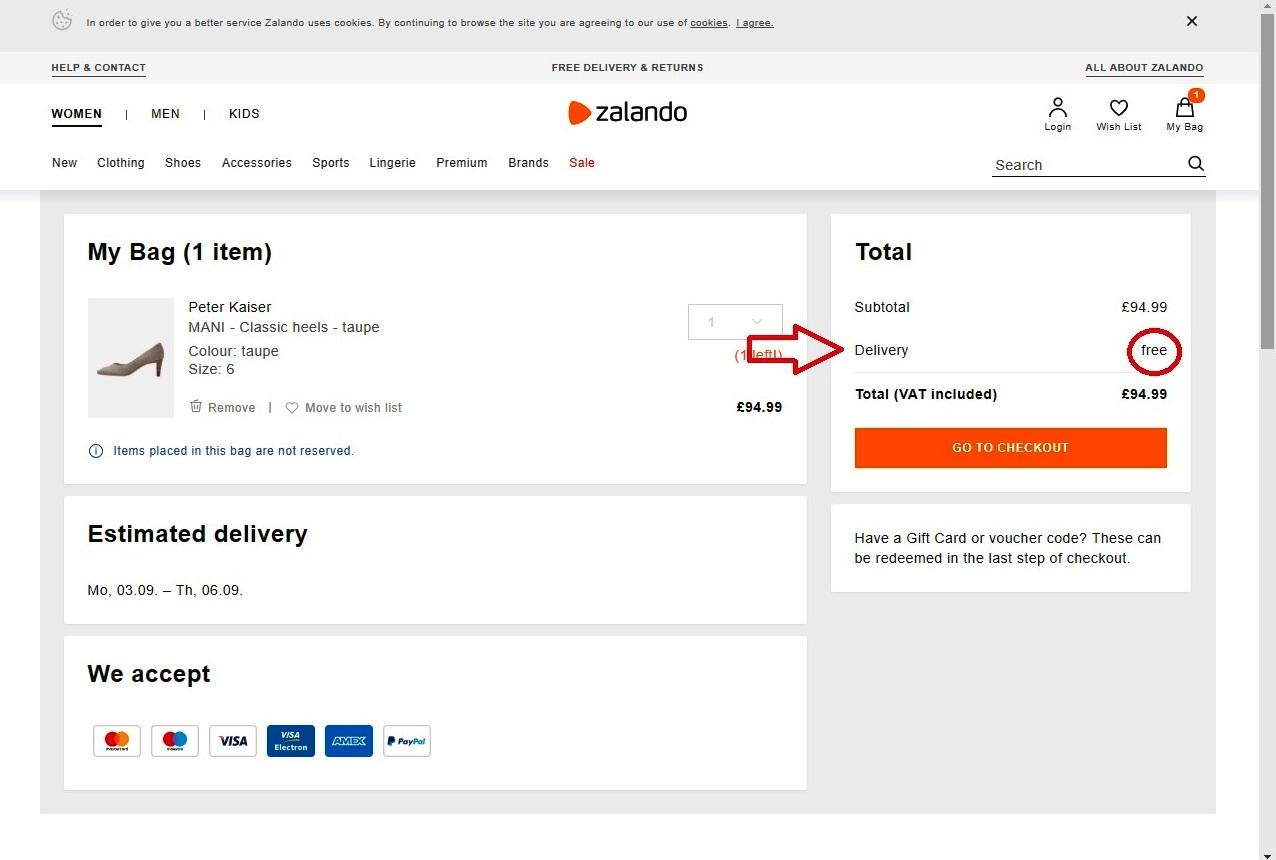Open the Clothing menu category
The image size is (1276, 860).
121,163
